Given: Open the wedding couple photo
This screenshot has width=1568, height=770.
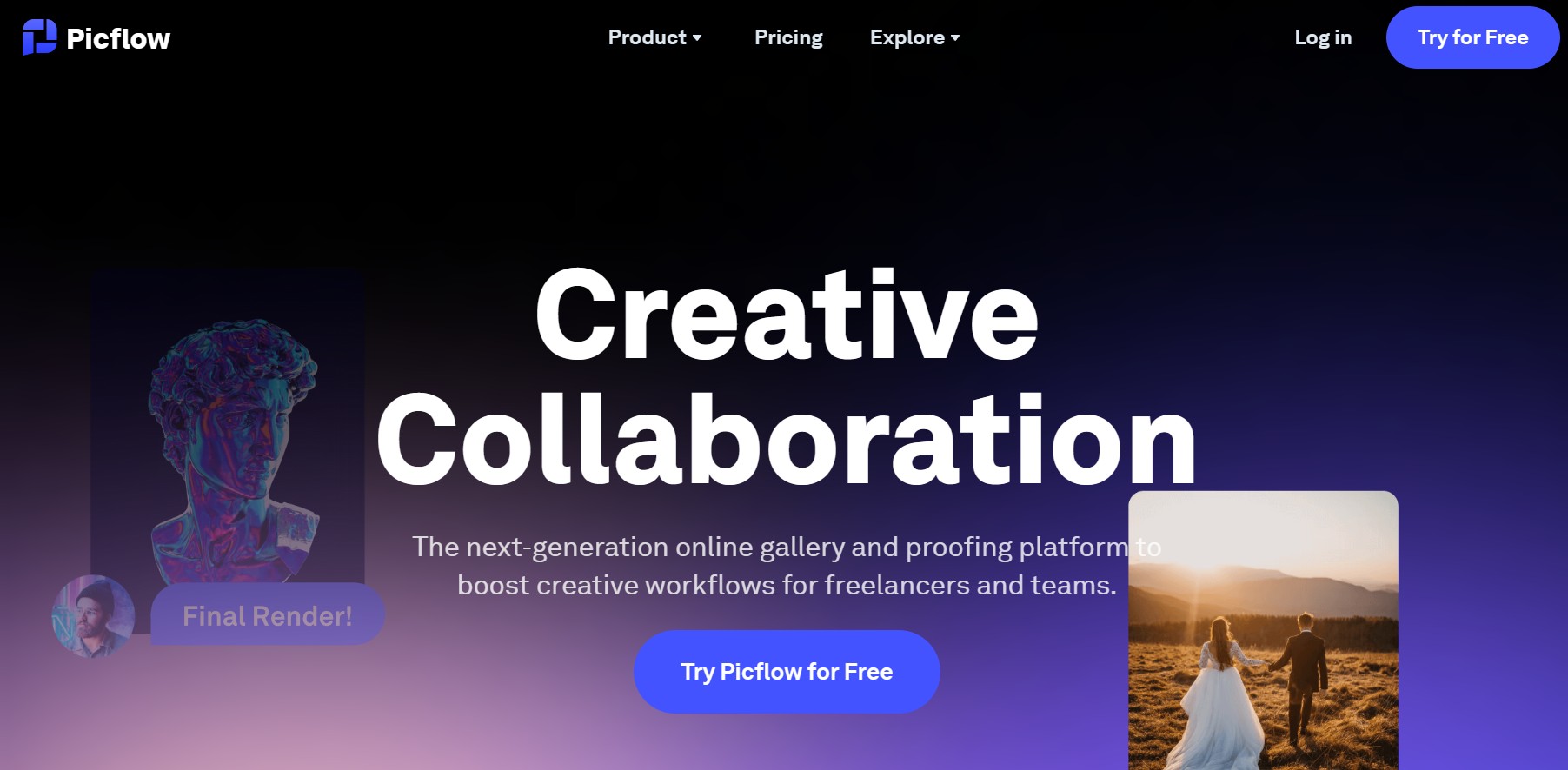Looking at the screenshot, I should 1263,630.
